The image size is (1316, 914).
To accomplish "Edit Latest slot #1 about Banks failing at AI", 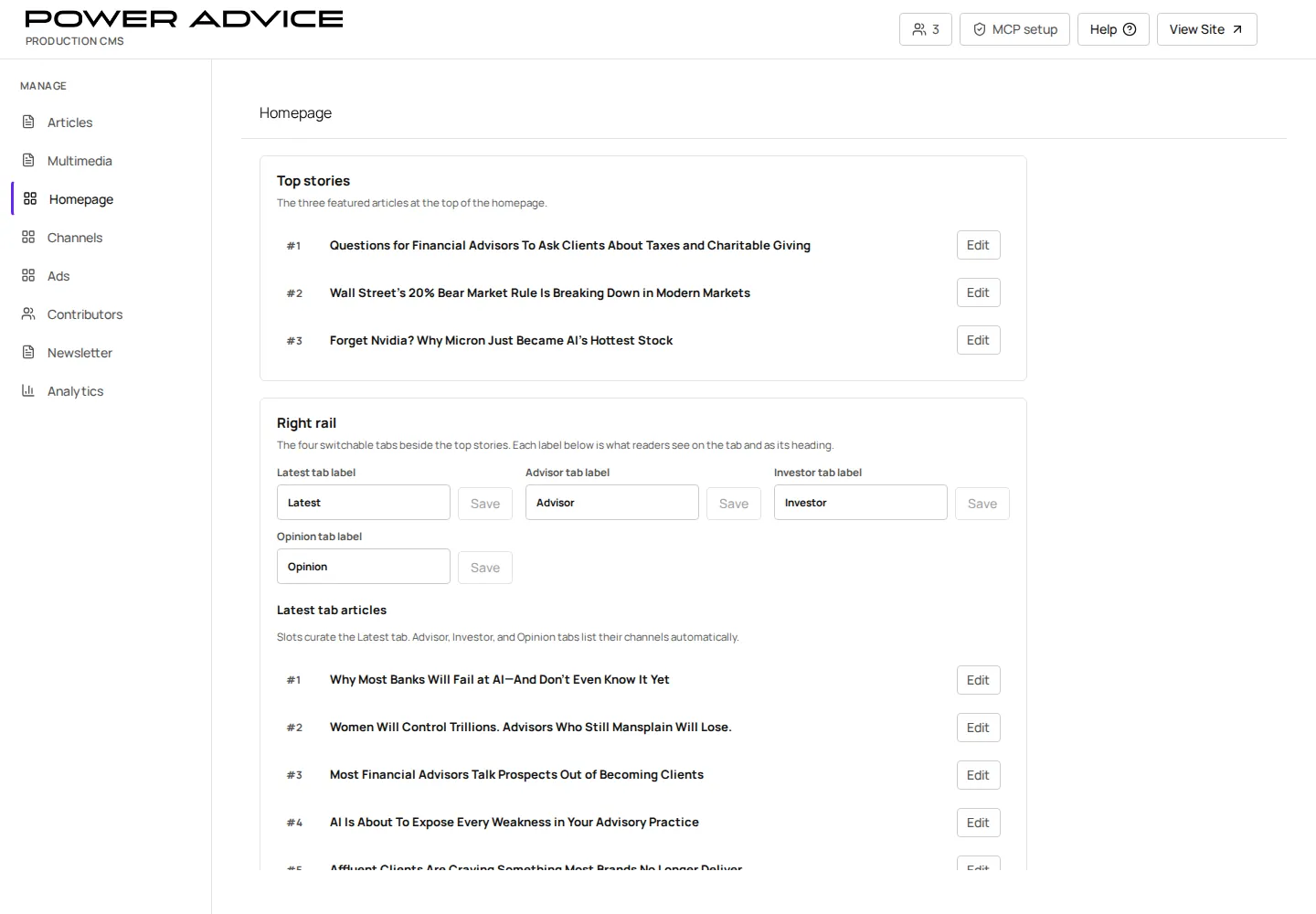I will point(978,680).
